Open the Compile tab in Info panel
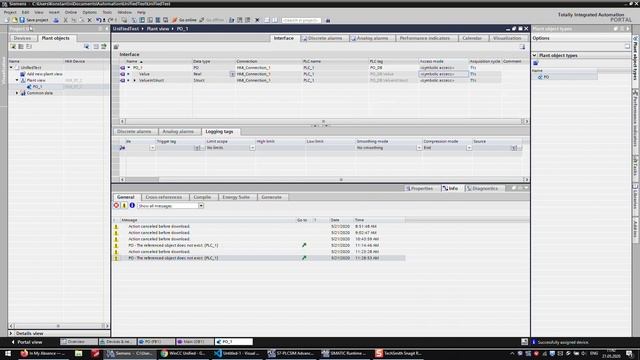 point(202,197)
